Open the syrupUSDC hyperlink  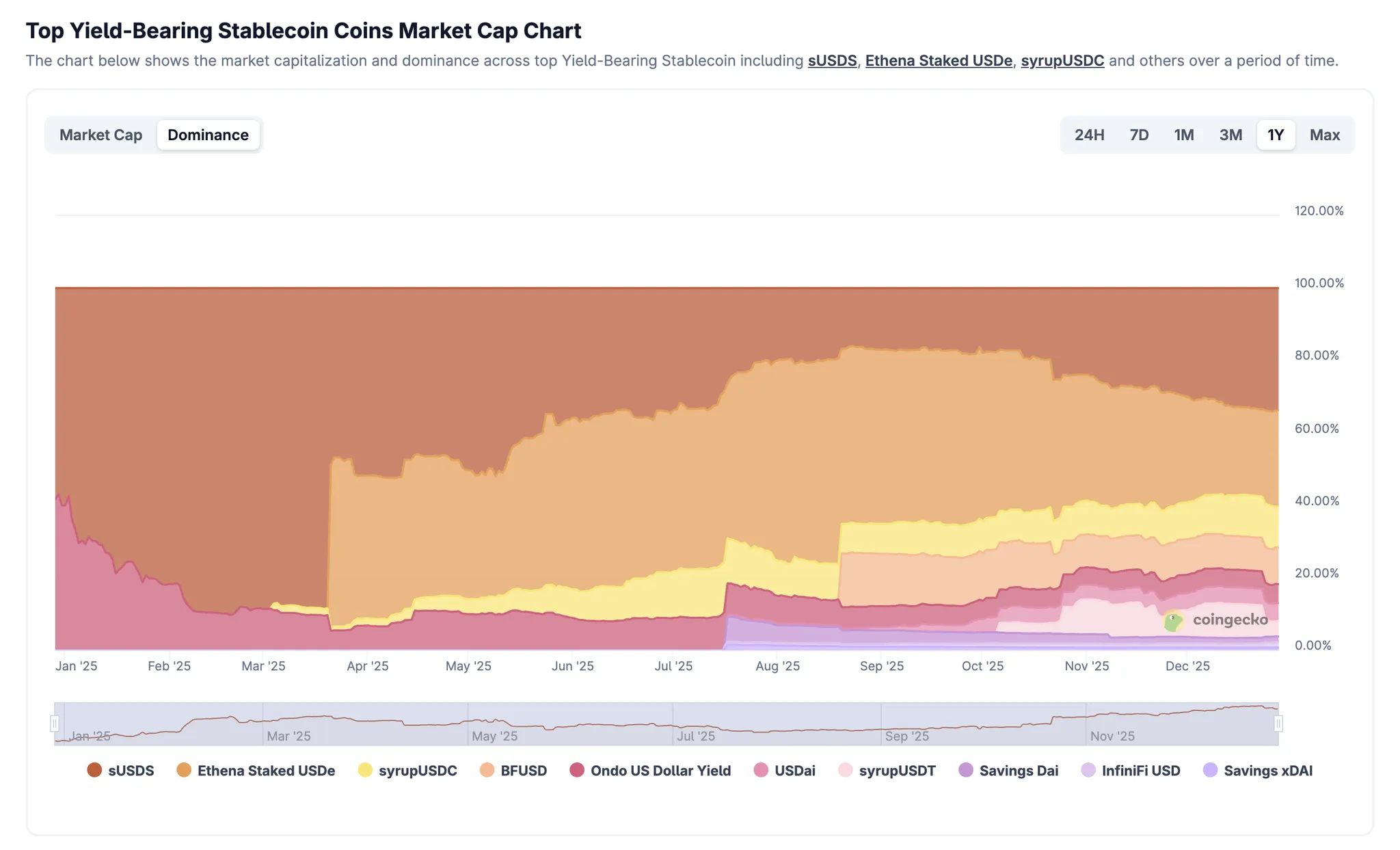point(1062,60)
